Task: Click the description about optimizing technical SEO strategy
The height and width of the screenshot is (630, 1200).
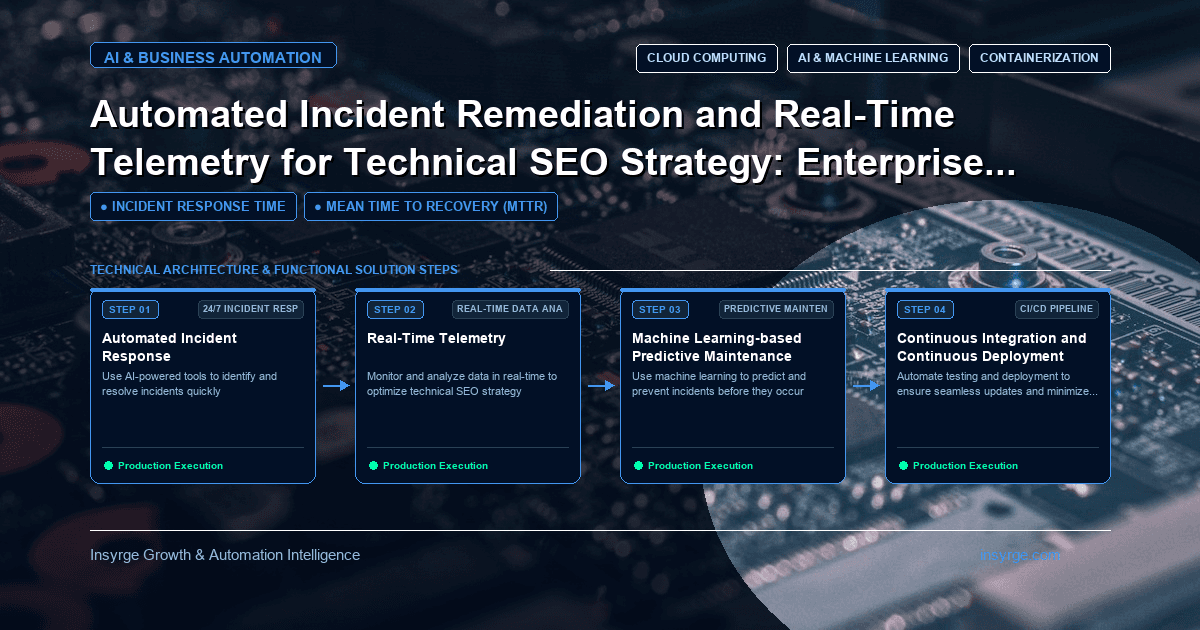Action: pyautogui.click(x=462, y=384)
